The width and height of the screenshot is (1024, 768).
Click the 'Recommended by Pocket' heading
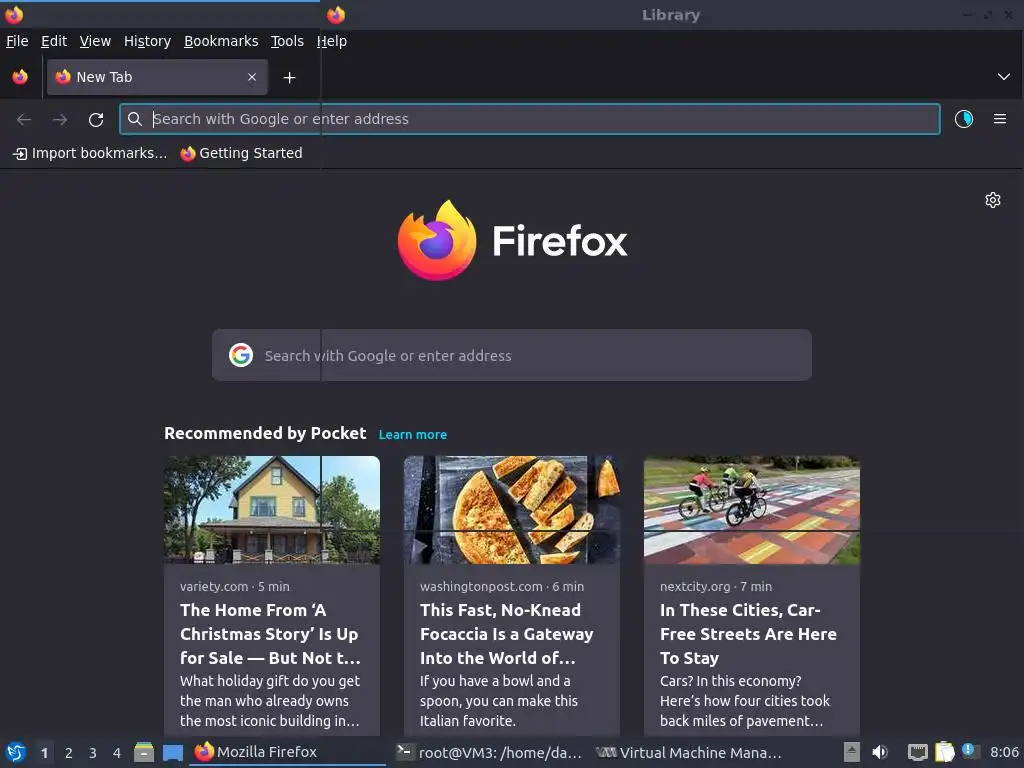point(265,434)
